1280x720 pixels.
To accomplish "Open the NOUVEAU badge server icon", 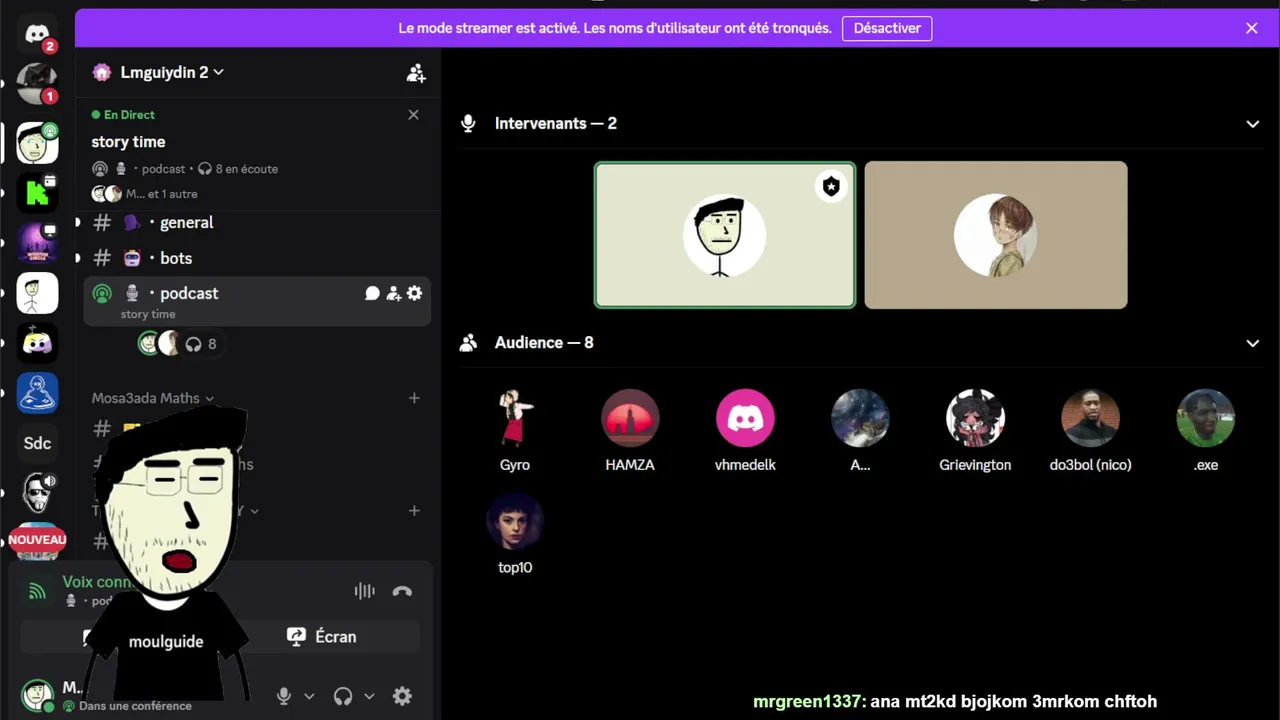I will coord(37,540).
